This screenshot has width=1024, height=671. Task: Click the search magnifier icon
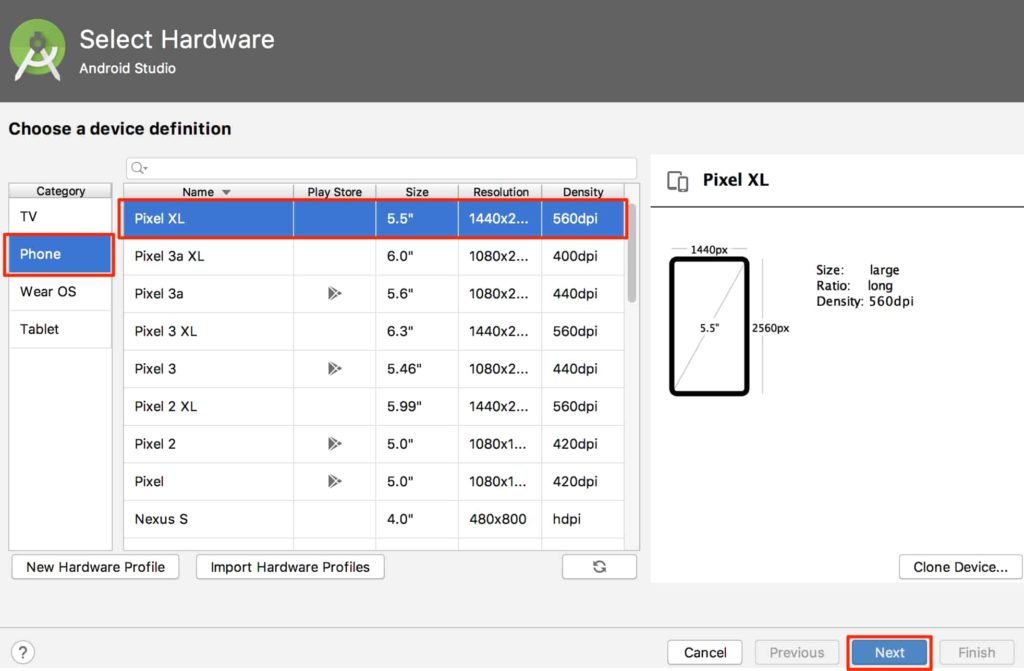(138, 168)
